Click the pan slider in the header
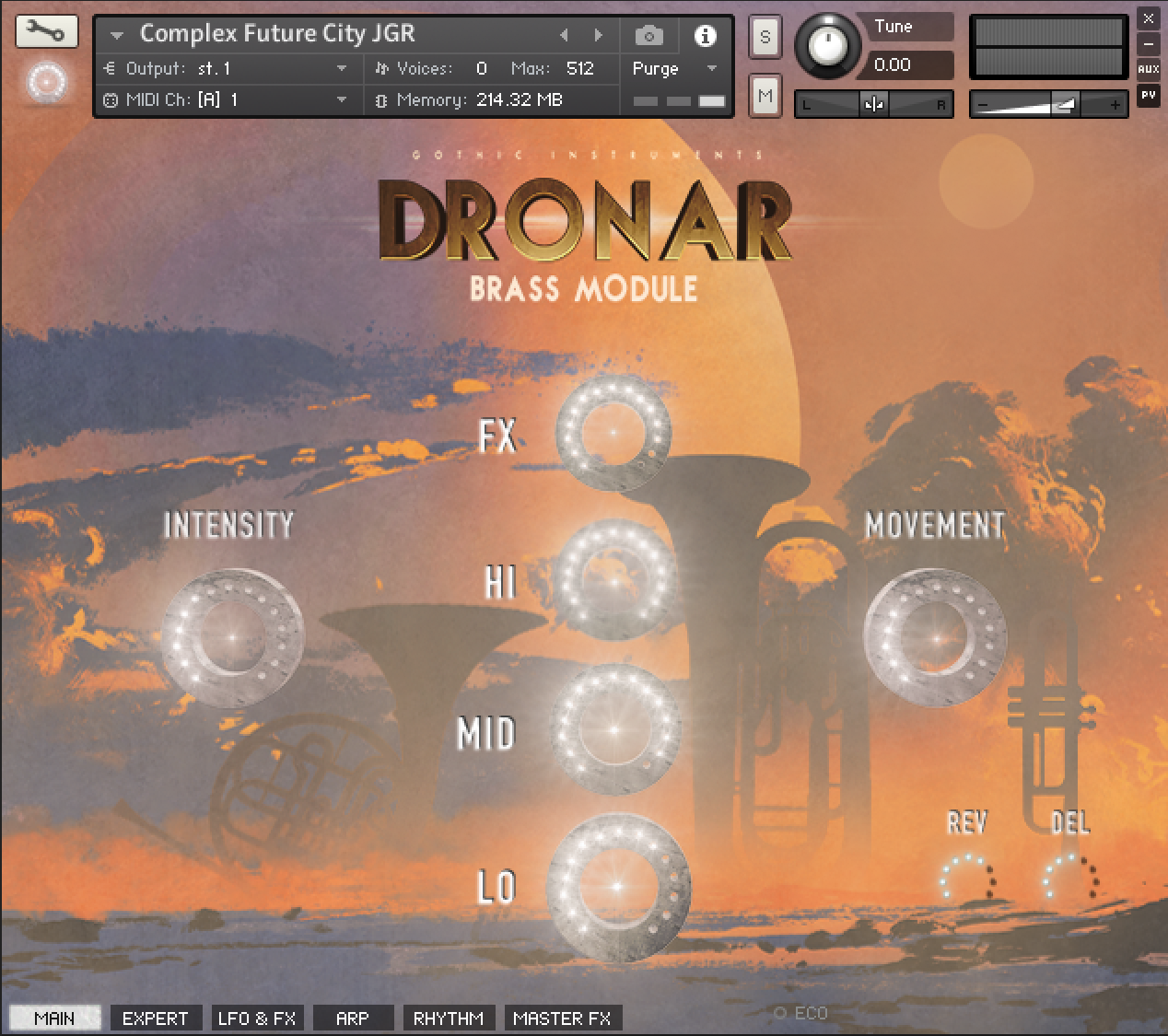1168x1036 pixels. pyautogui.click(x=873, y=104)
